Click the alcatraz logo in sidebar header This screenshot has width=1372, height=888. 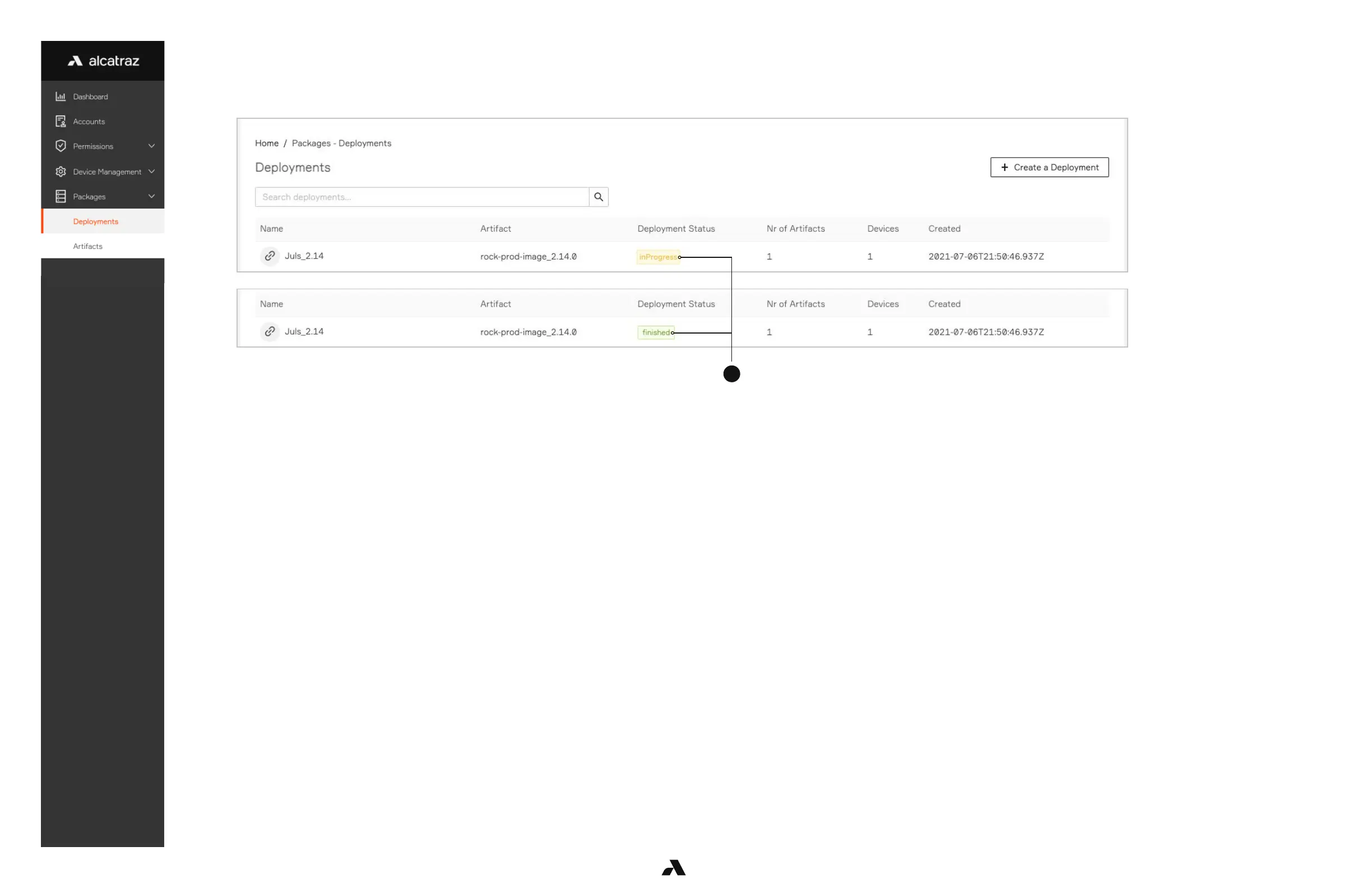(x=103, y=61)
